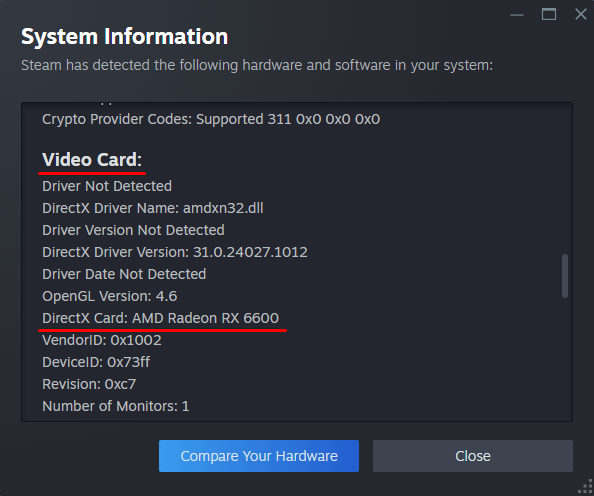The image size is (594, 496).
Task: Click the resize grip in the window corner
Action: (586, 488)
